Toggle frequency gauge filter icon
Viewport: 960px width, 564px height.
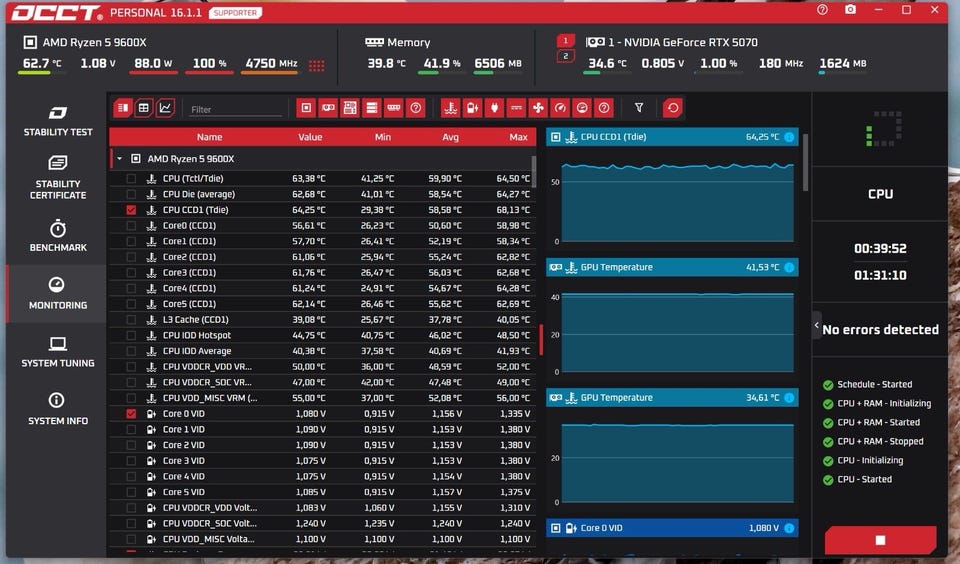560,108
